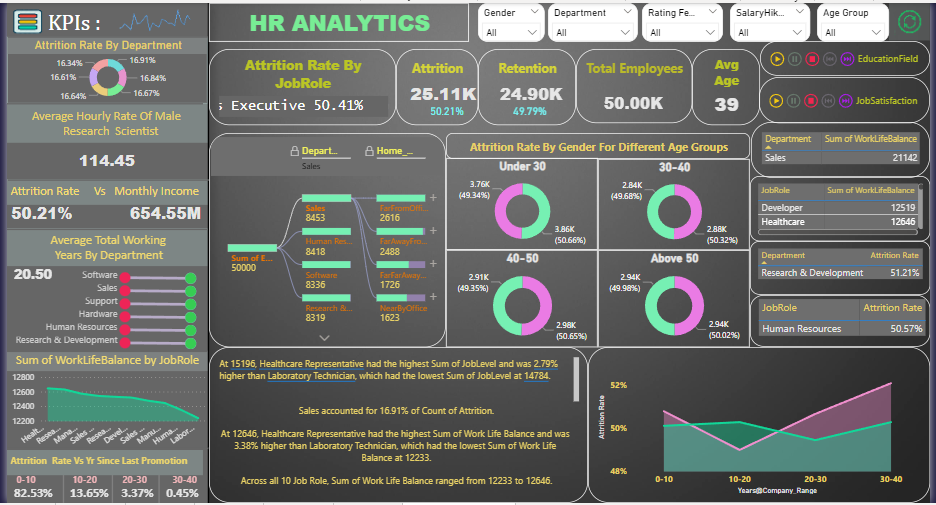Viewport: 936px width, 505px height.
Task: Open the KPIs menu icon
Action: point(25,20)
